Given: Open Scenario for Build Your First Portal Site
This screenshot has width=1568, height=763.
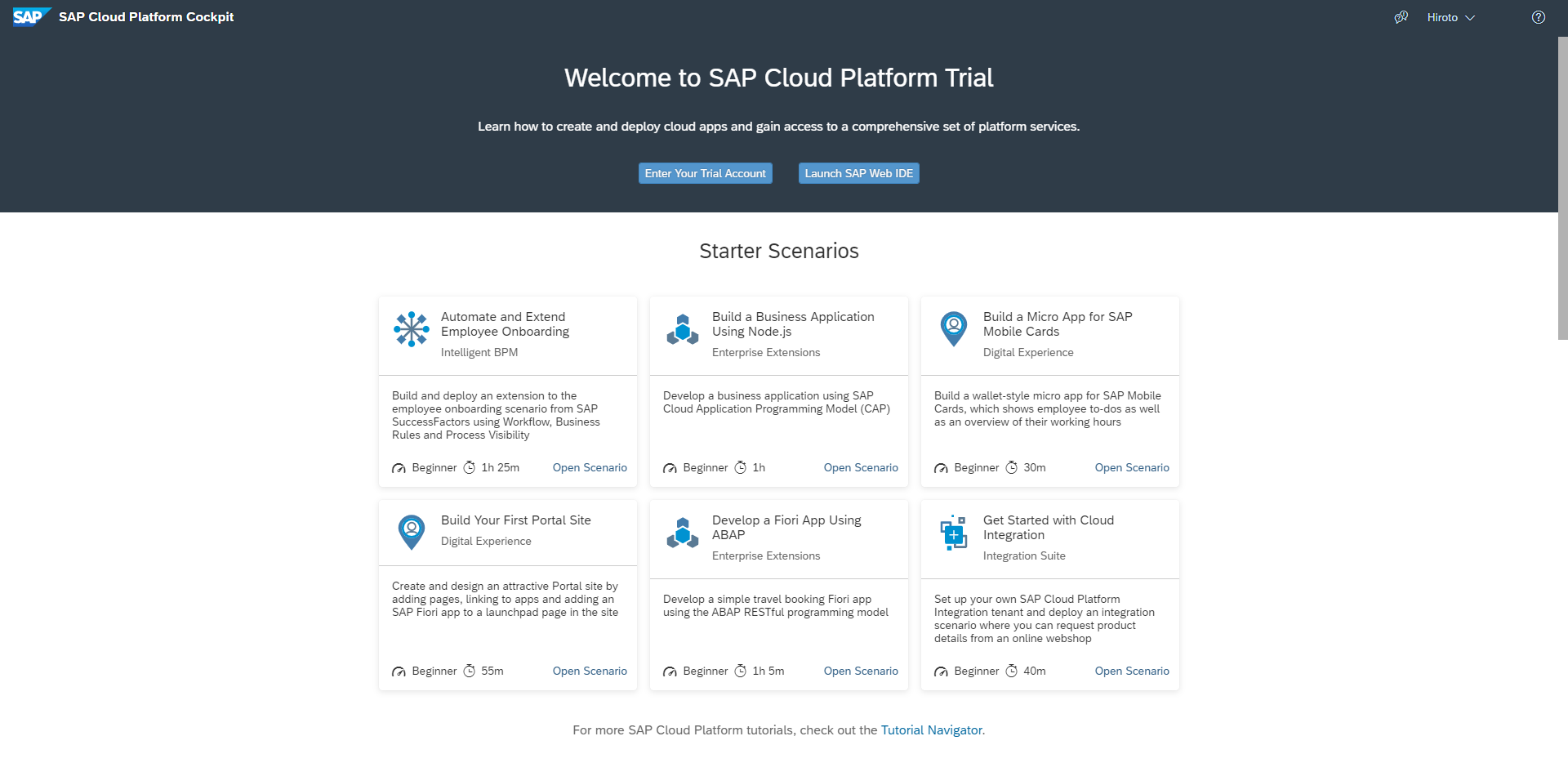Looking at the screenshot, I should point(590,671).
